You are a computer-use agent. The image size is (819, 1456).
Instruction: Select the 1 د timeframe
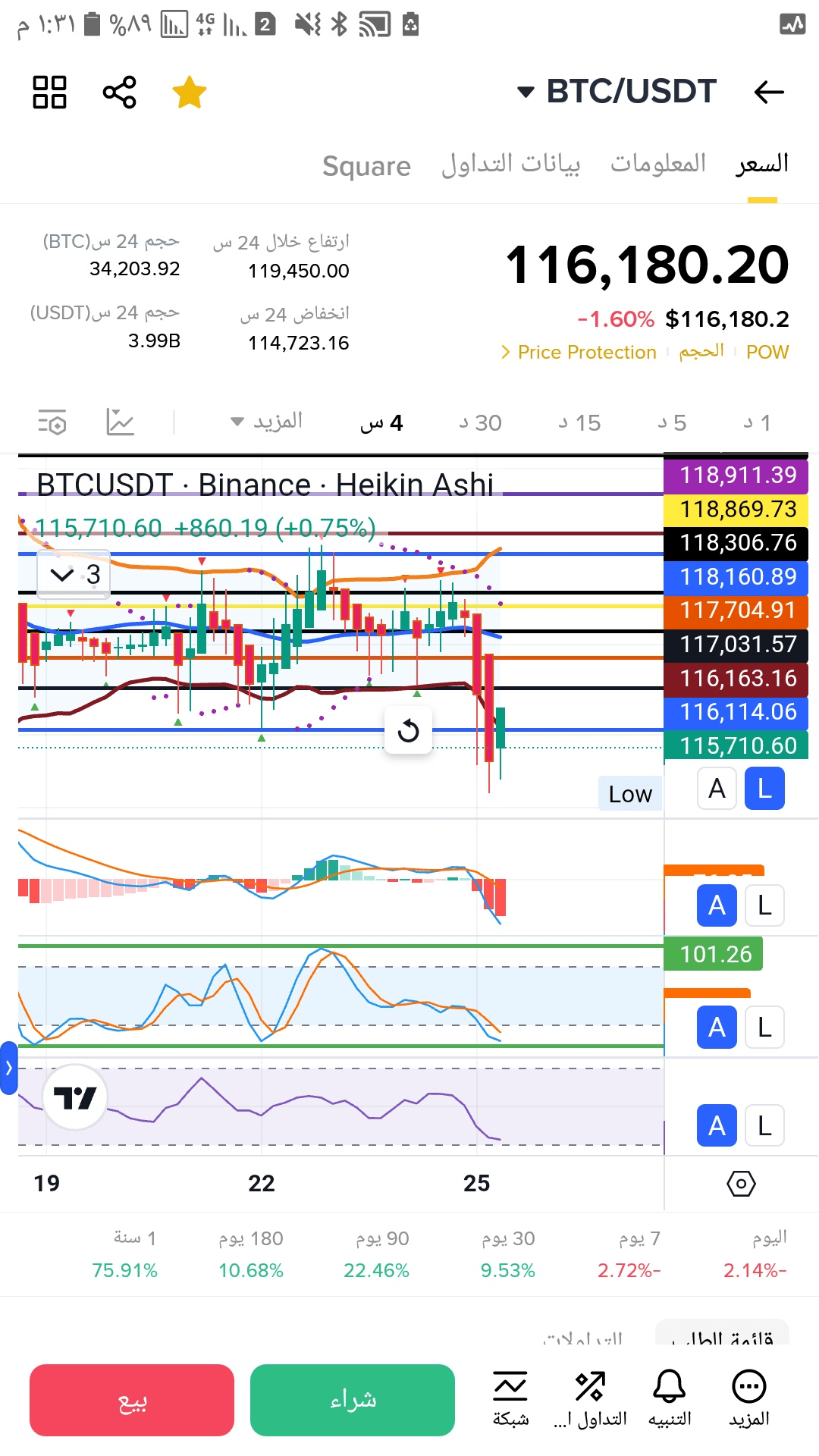pos(757,423)
